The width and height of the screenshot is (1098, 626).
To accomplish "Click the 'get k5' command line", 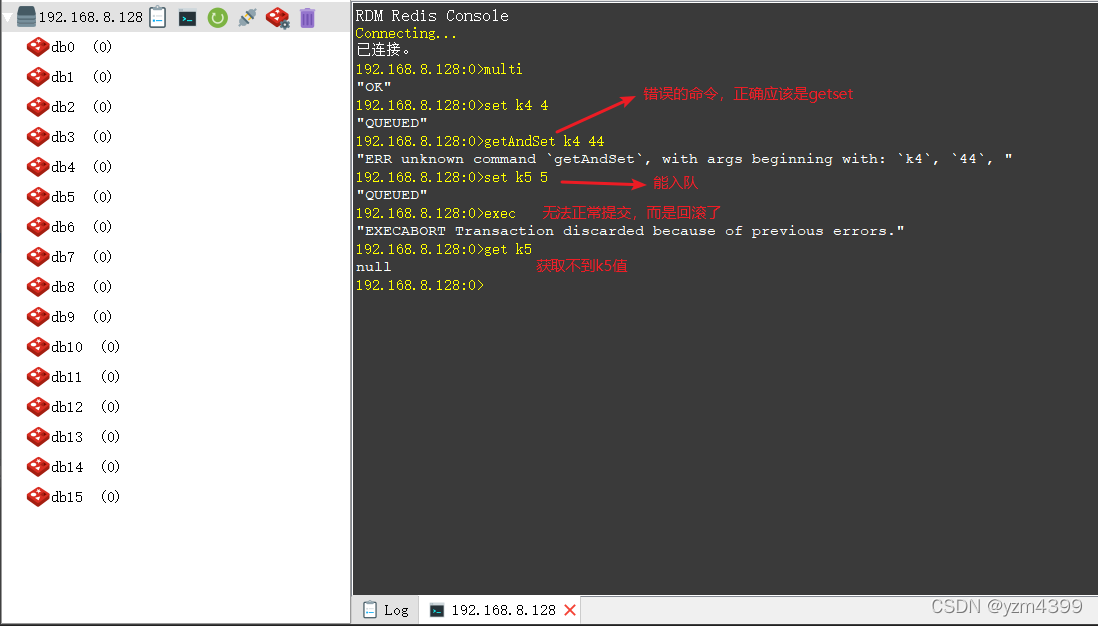I will point(444,249).
